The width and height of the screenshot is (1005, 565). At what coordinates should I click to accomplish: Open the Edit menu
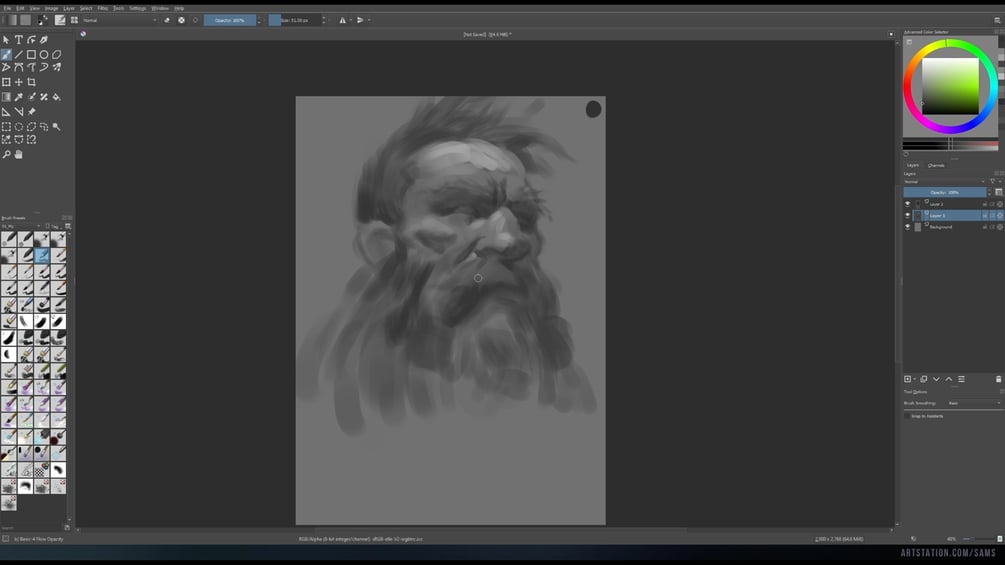coord(20,8)
